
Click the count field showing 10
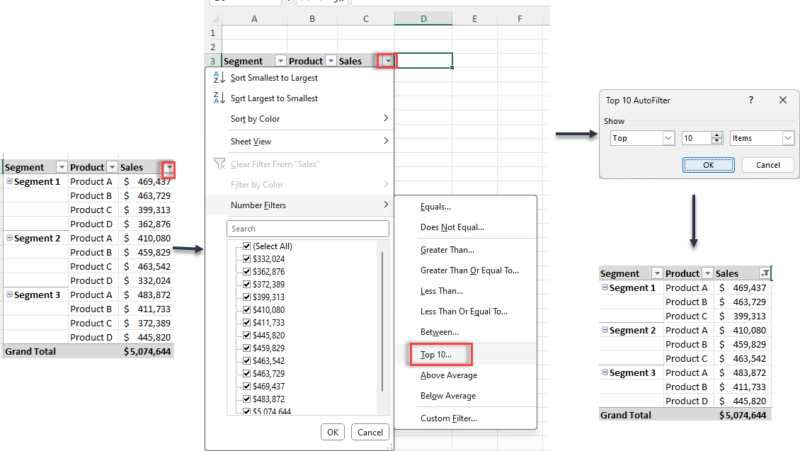696,138
